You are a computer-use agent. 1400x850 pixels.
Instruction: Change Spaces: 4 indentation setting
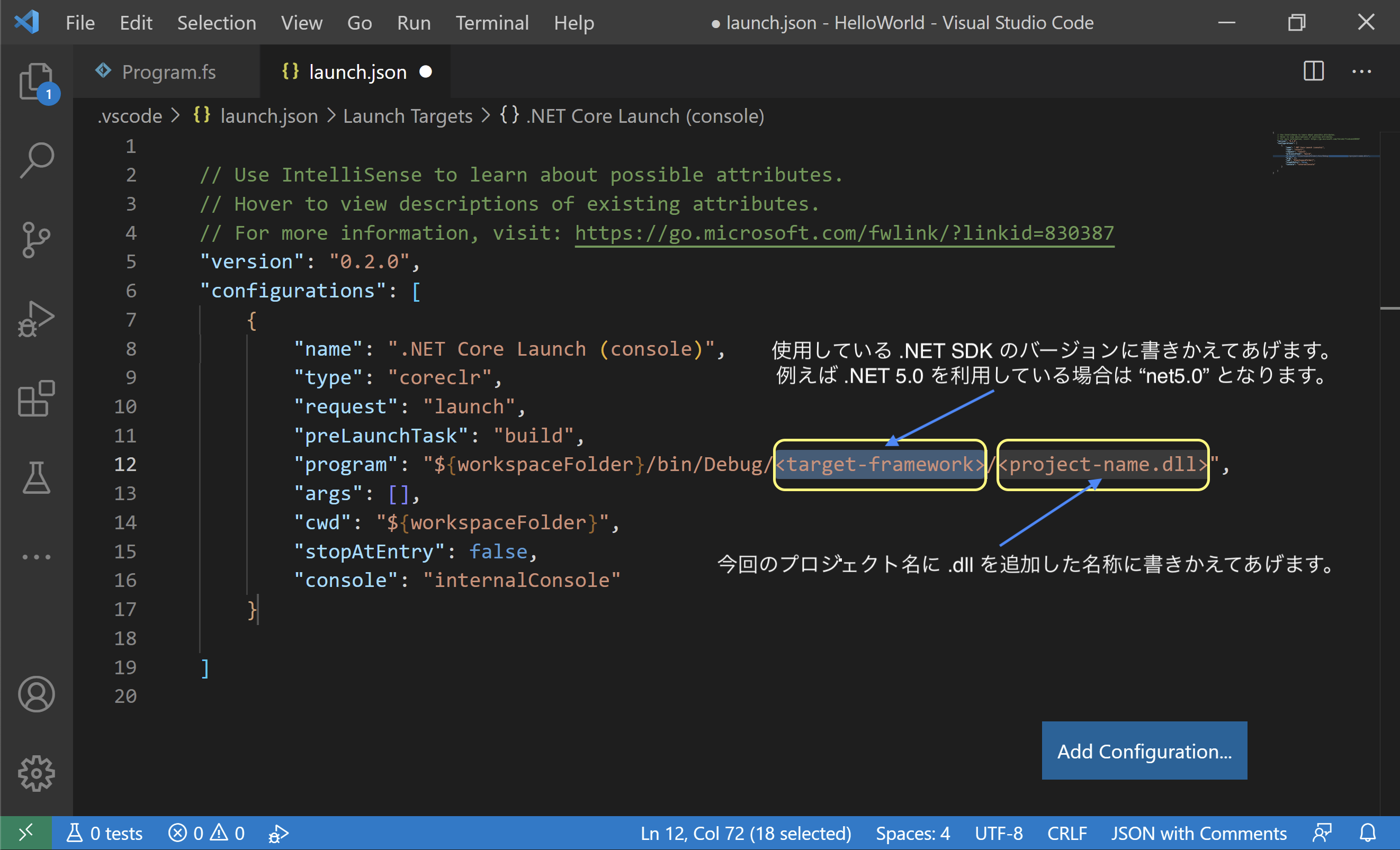point(912,833)
